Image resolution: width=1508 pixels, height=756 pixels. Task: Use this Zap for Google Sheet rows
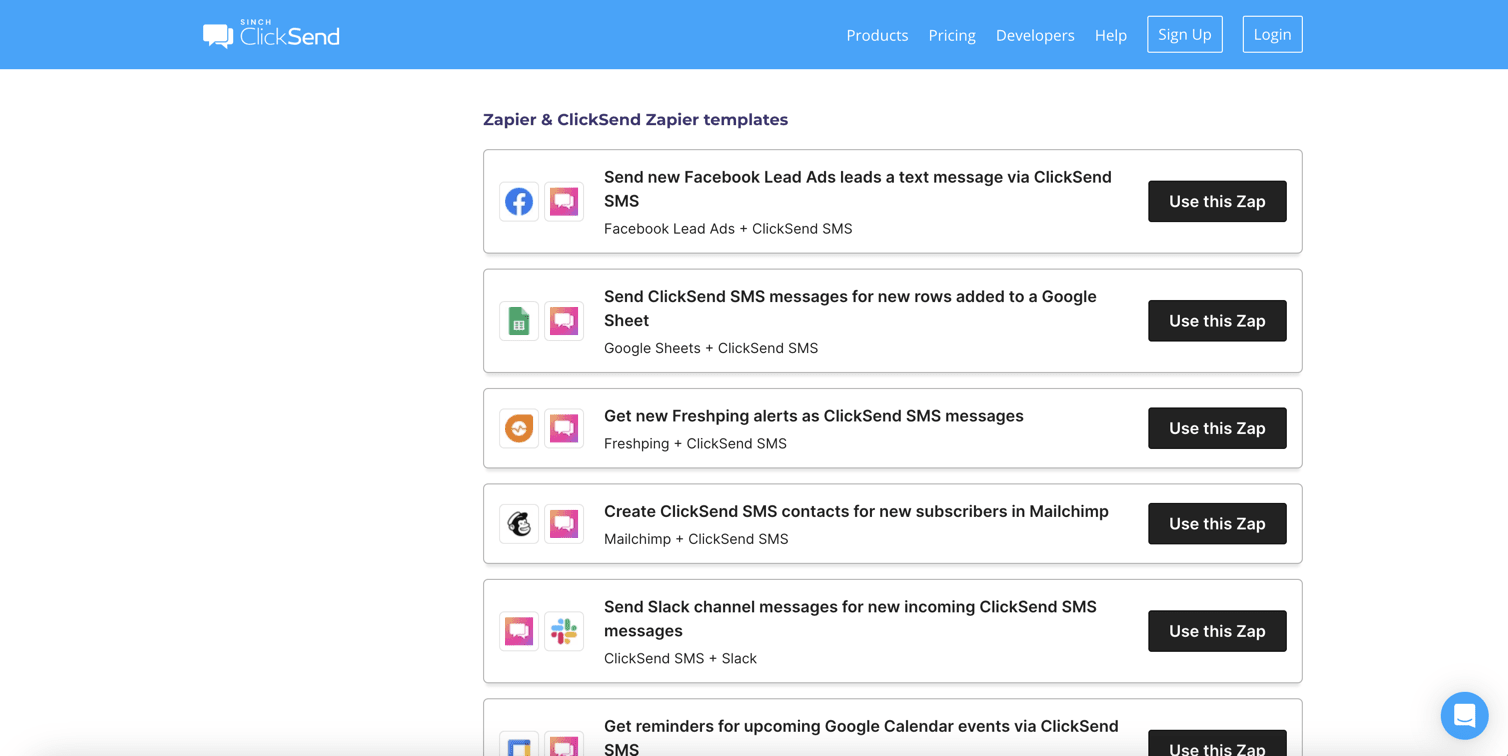[x=1217, y=321]
